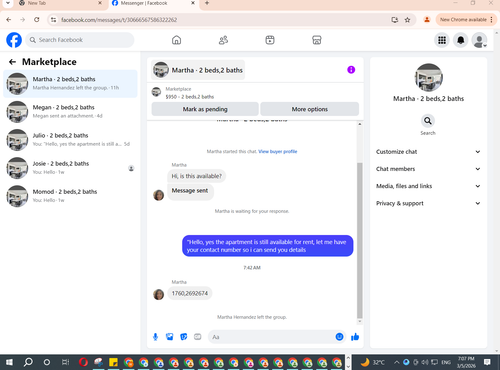Expand Chat members section
The height and width of the screenshot is (370, 500).
pyautogui.click(x=428, y=169)
